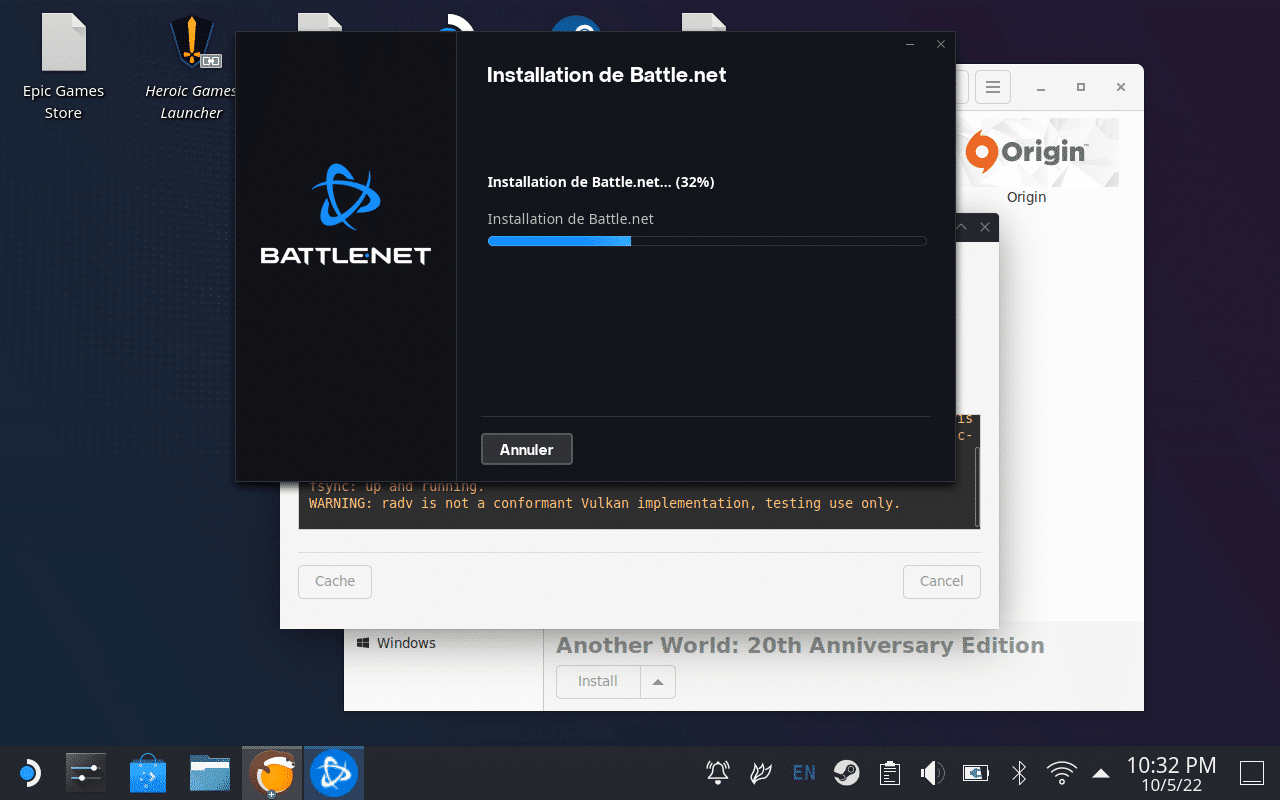Select the Origin thumbnail in Lutris window

click(x=1026, y=153)
